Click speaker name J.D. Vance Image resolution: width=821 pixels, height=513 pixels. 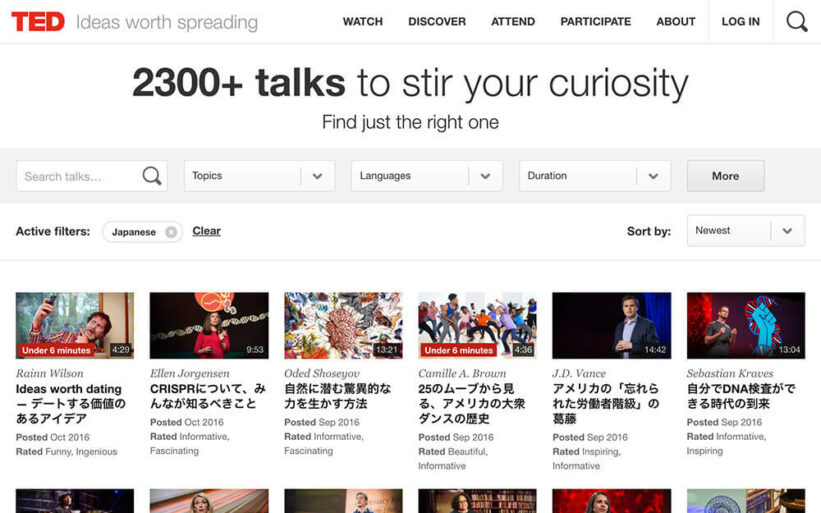point(579,373)
